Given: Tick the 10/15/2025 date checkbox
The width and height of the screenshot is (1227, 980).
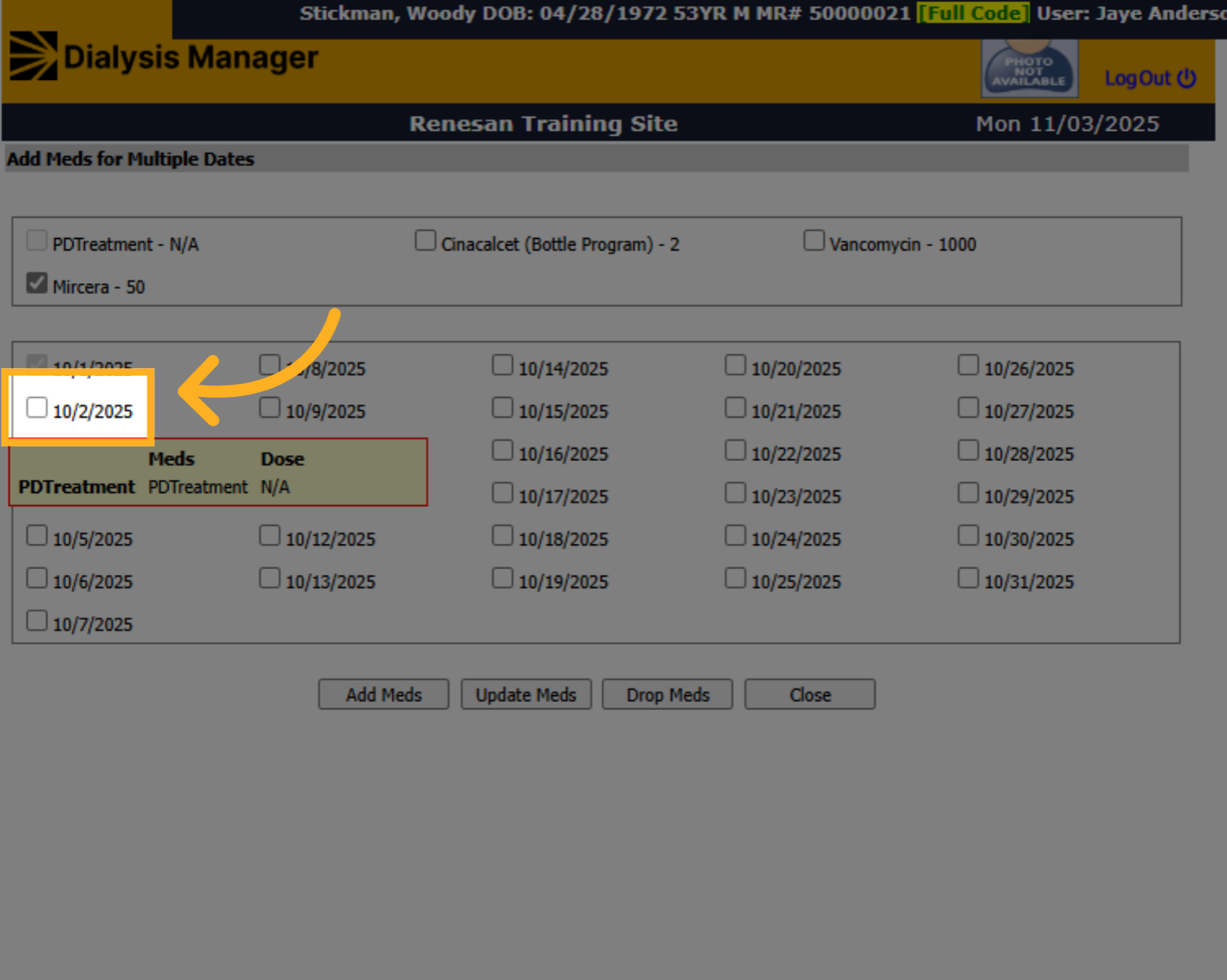Looking at the screenshot, I should pyautogui.click(x=502, y=407).
